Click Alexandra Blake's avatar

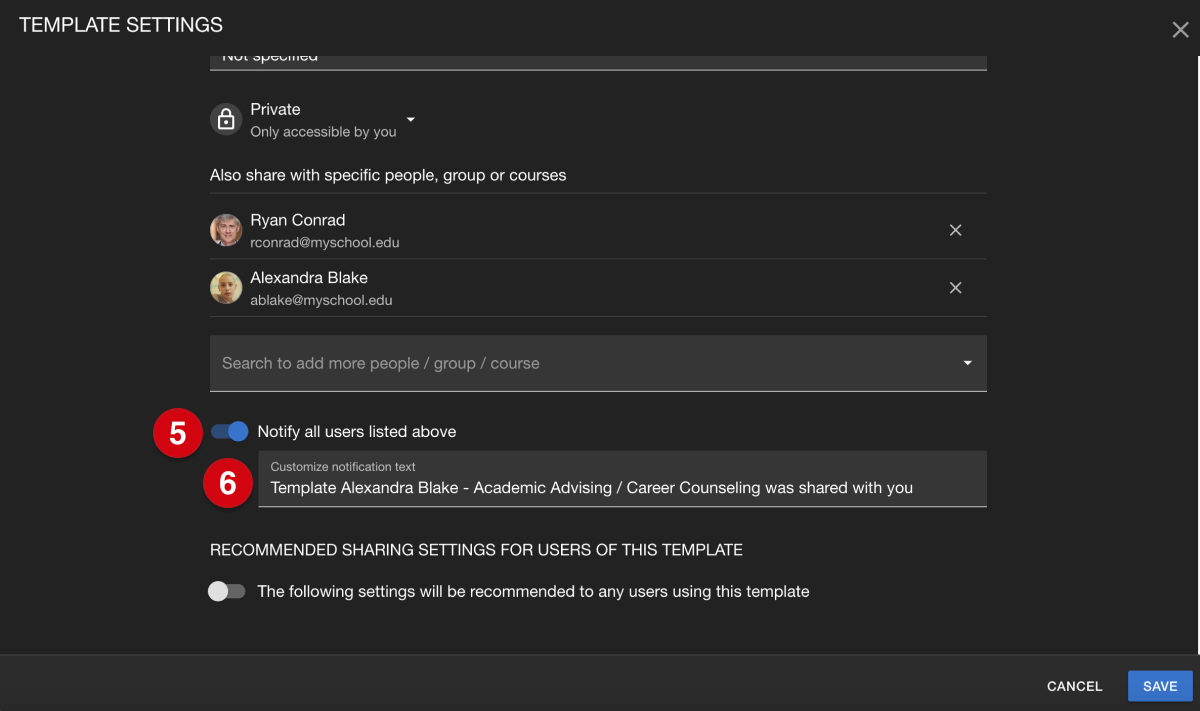[x=227, y=288]
